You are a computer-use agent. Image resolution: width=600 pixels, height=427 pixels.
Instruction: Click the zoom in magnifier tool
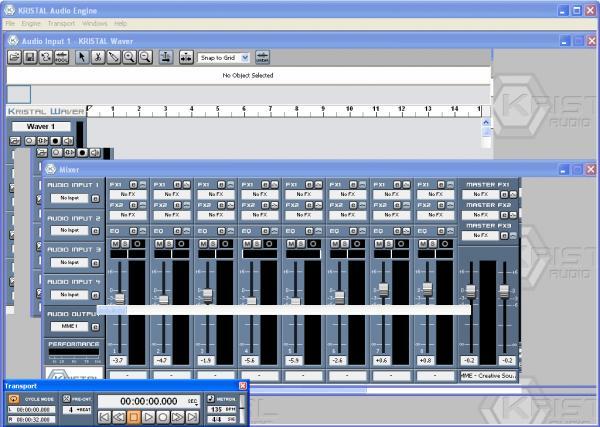click(129, 58)
